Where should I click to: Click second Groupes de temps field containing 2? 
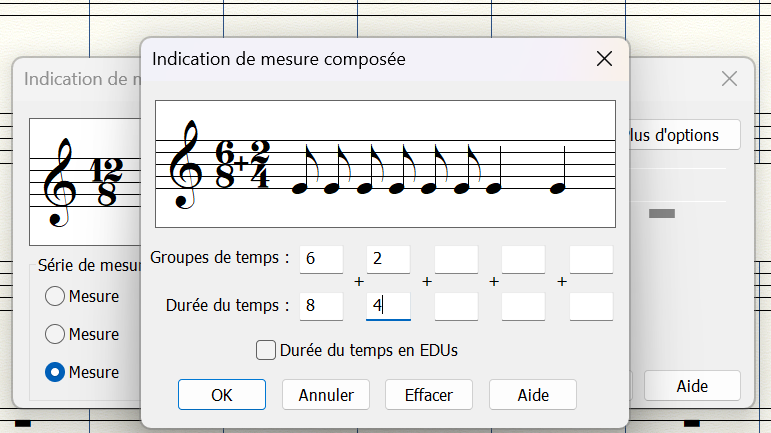click(388, 259)
